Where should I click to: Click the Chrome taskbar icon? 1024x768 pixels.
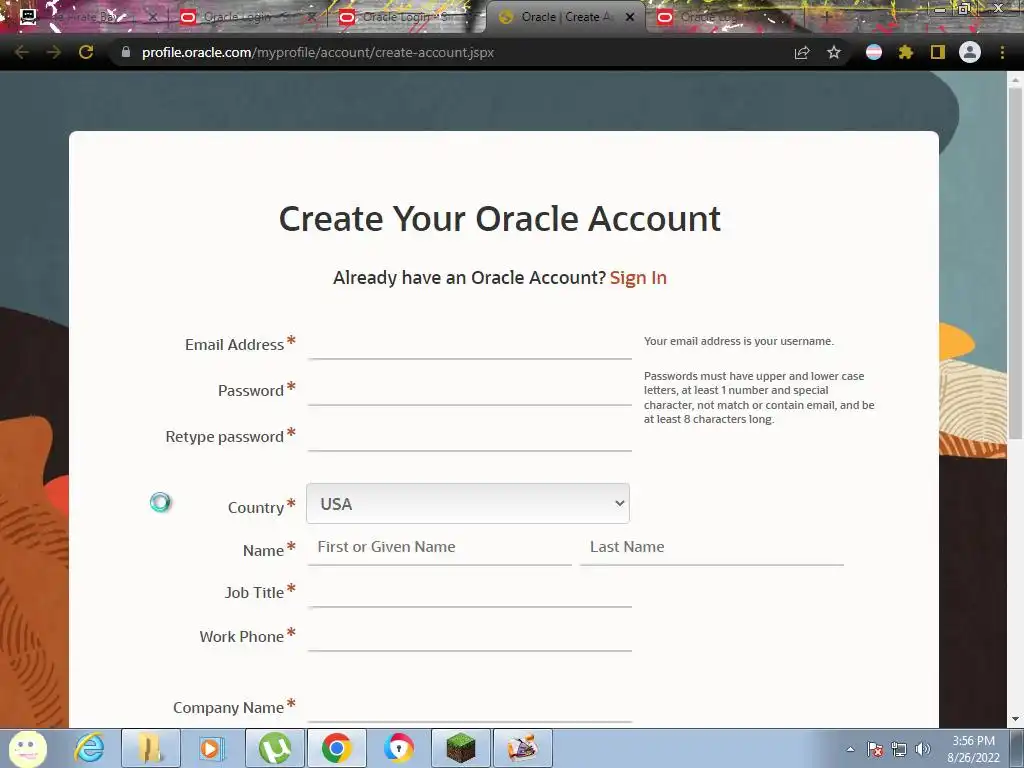coord(336,748)
